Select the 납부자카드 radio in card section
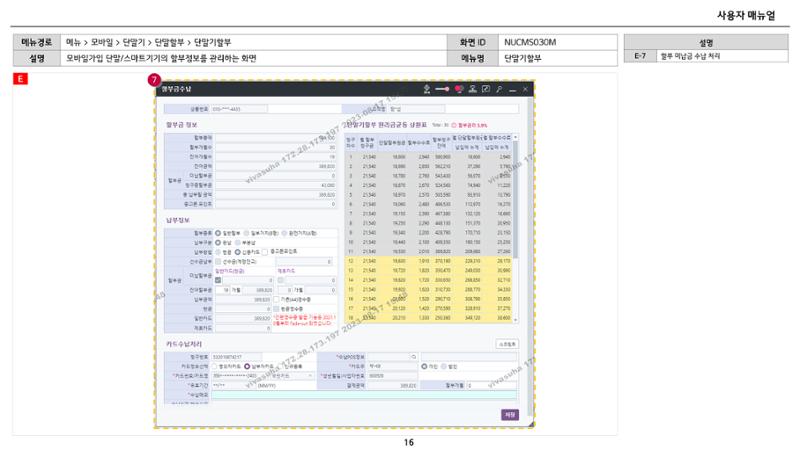Screen dimensions: 800x450 tap(247, 366)
